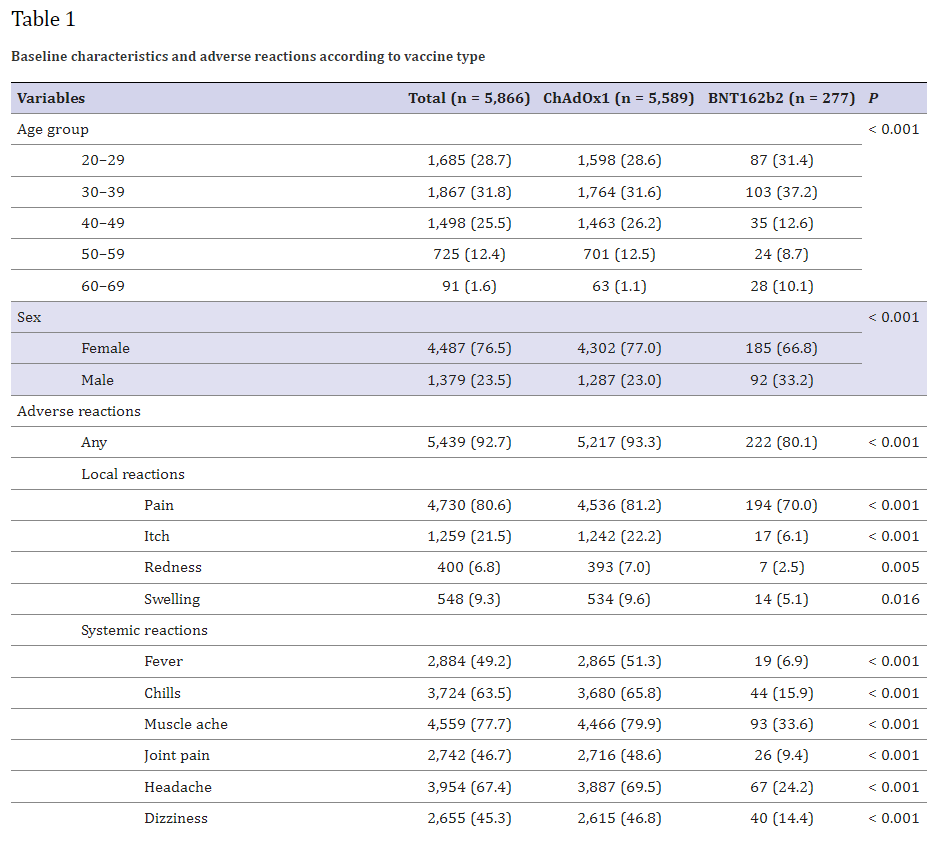Viewport: 939px width, 841px height.
Task: Click the '40–49' age row label
Action: coord(103,223)
